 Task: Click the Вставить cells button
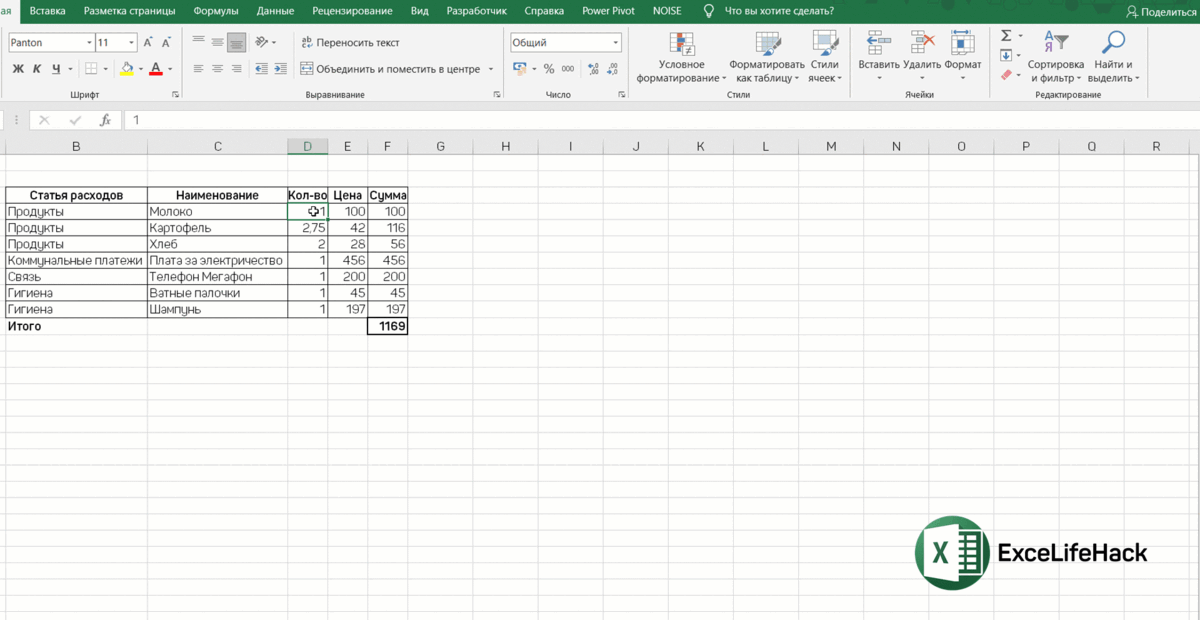pos(879,56)
